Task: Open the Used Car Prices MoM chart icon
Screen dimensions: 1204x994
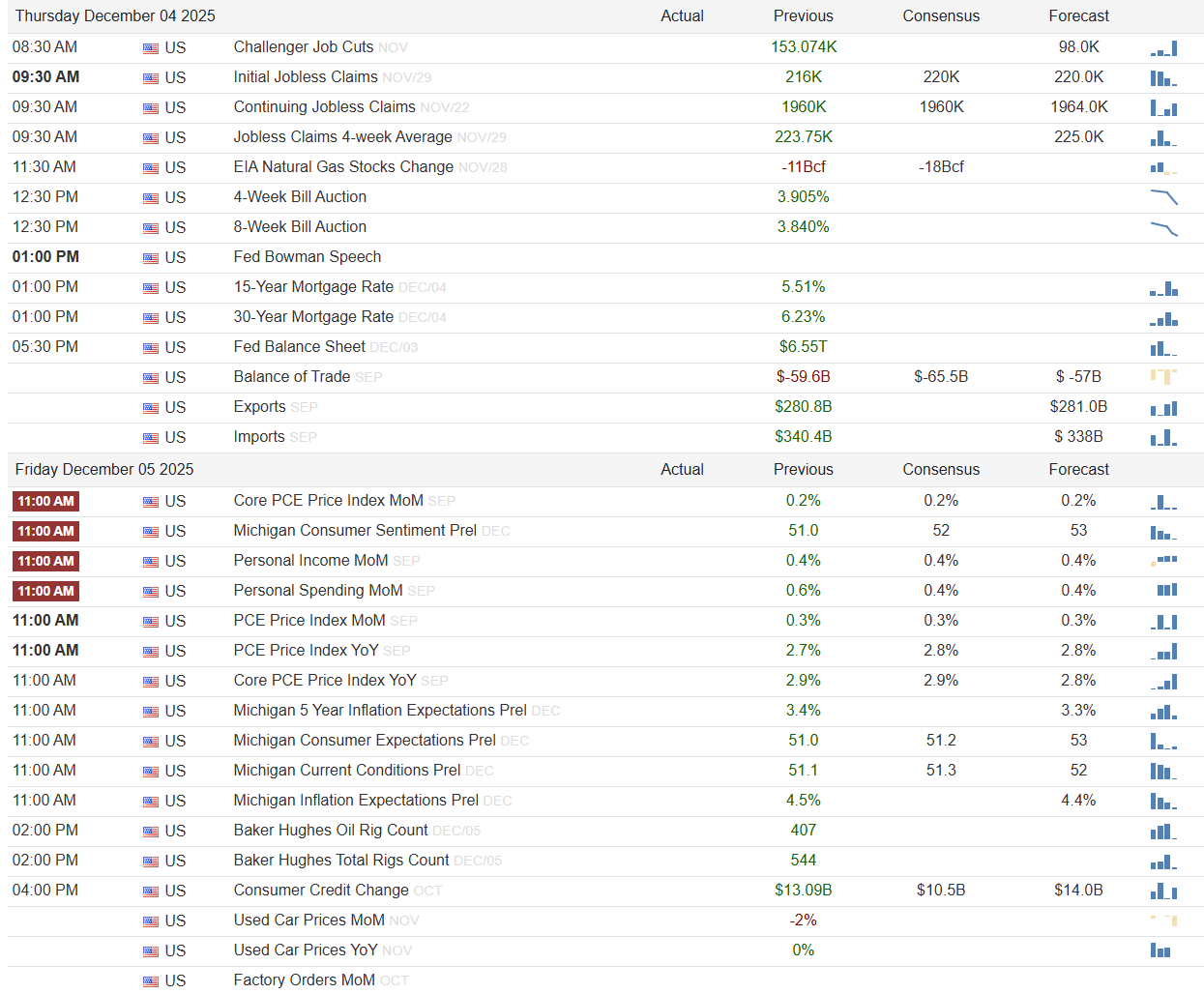Action: [1163, 921]
